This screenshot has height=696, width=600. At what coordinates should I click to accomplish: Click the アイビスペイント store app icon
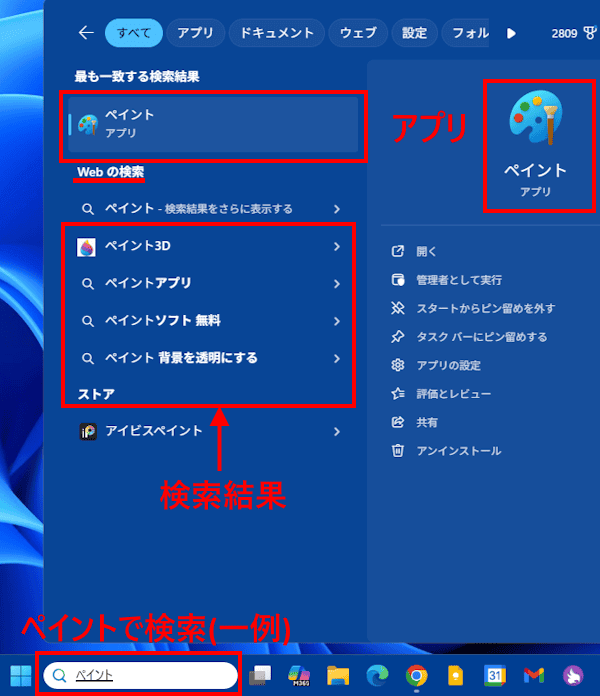pyautogui.click(x=87, y=432)
